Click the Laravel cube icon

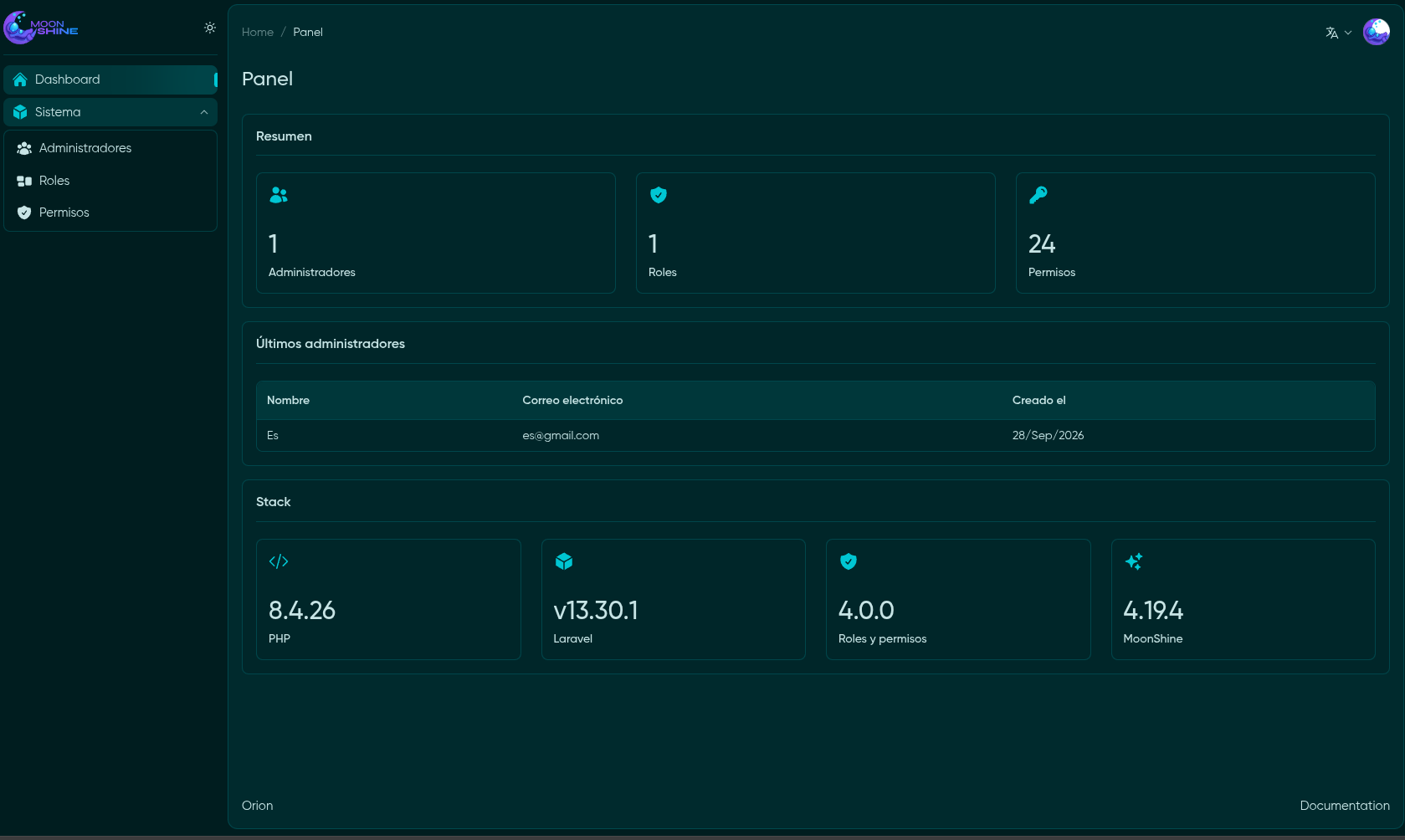coord(564,561)
